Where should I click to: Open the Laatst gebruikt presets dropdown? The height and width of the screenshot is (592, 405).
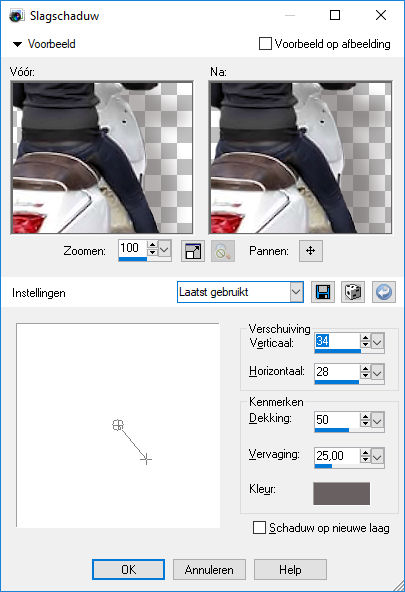click(x=297, y=292)
